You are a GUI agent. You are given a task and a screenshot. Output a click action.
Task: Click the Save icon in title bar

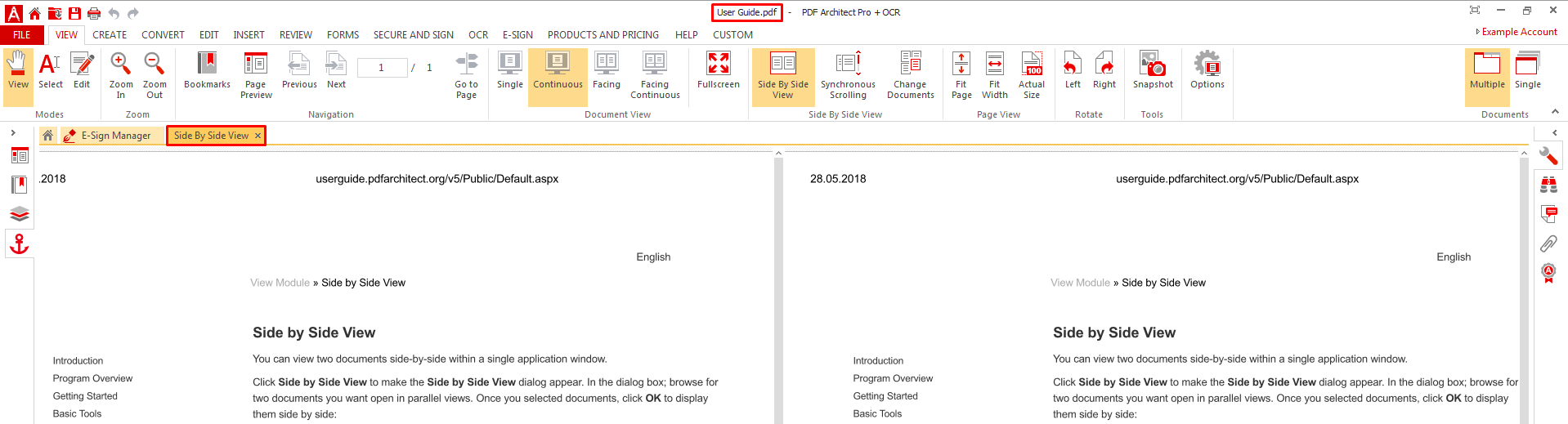[74, 13]
